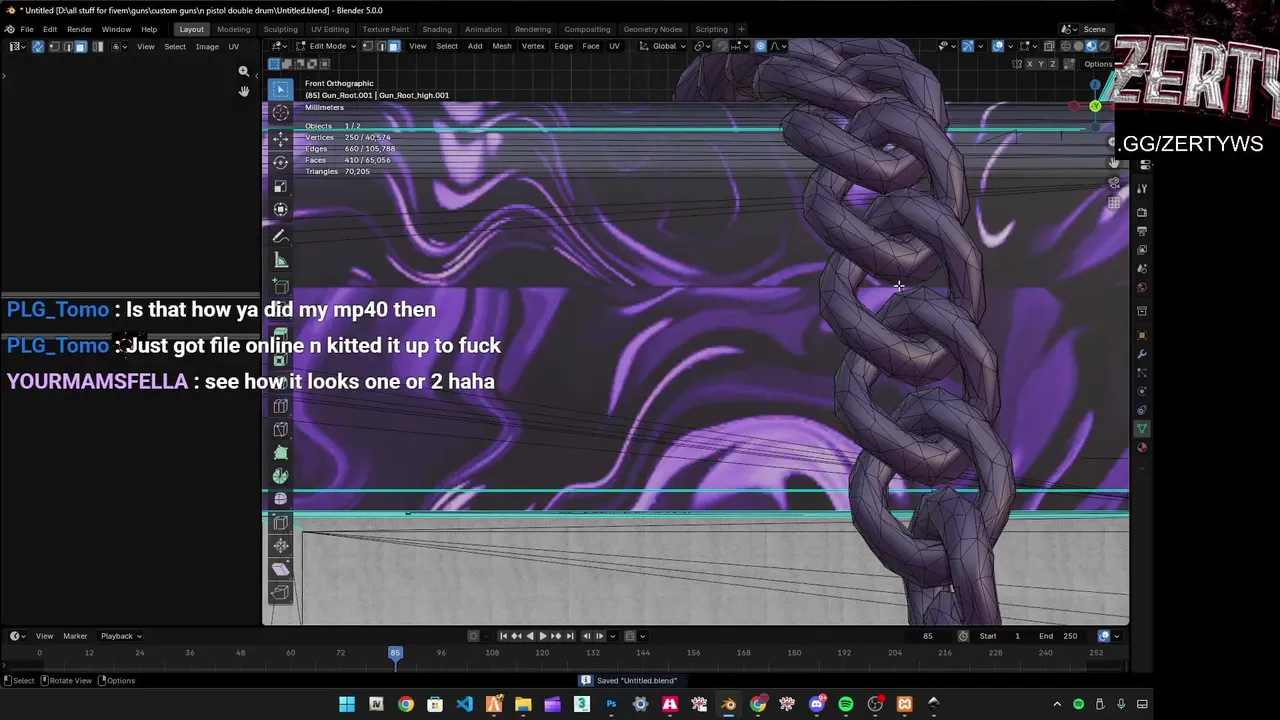
Task: Open the Render properties tab
Action: click(1142, 212)
